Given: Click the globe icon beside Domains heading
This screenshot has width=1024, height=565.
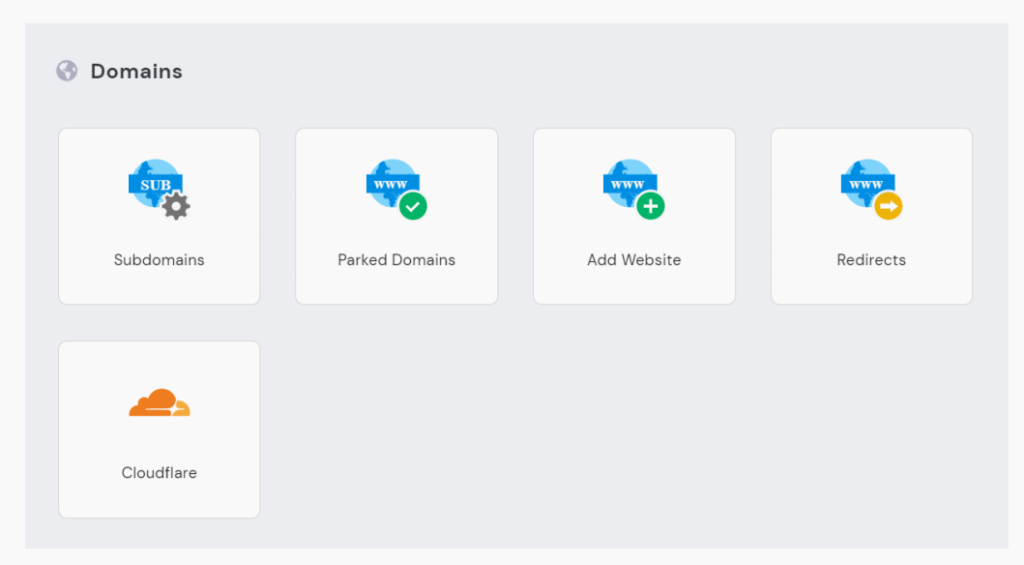Looking at the screenshot, I should 67,71.
